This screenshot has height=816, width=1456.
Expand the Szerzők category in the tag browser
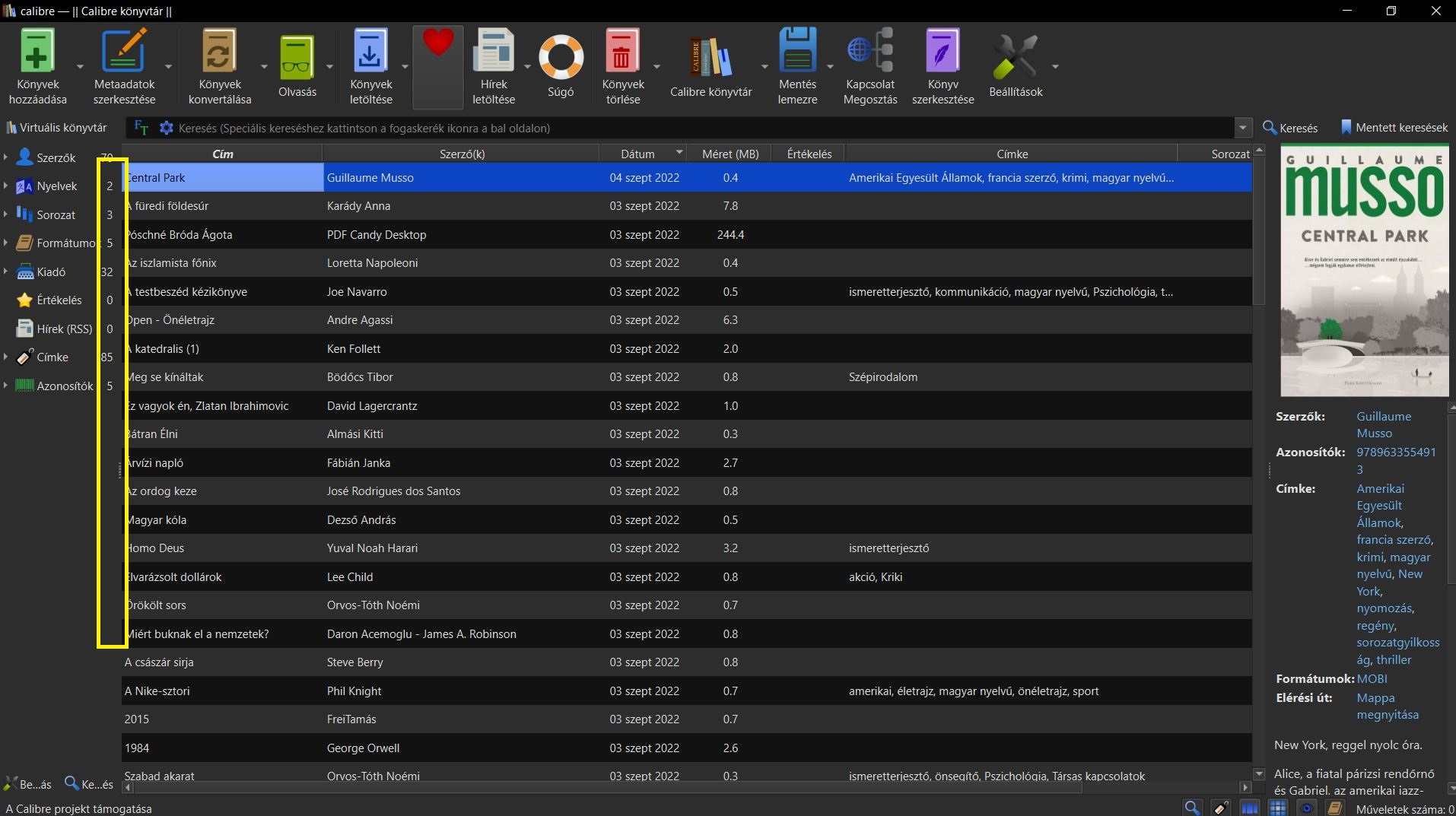tap(6, 157)
